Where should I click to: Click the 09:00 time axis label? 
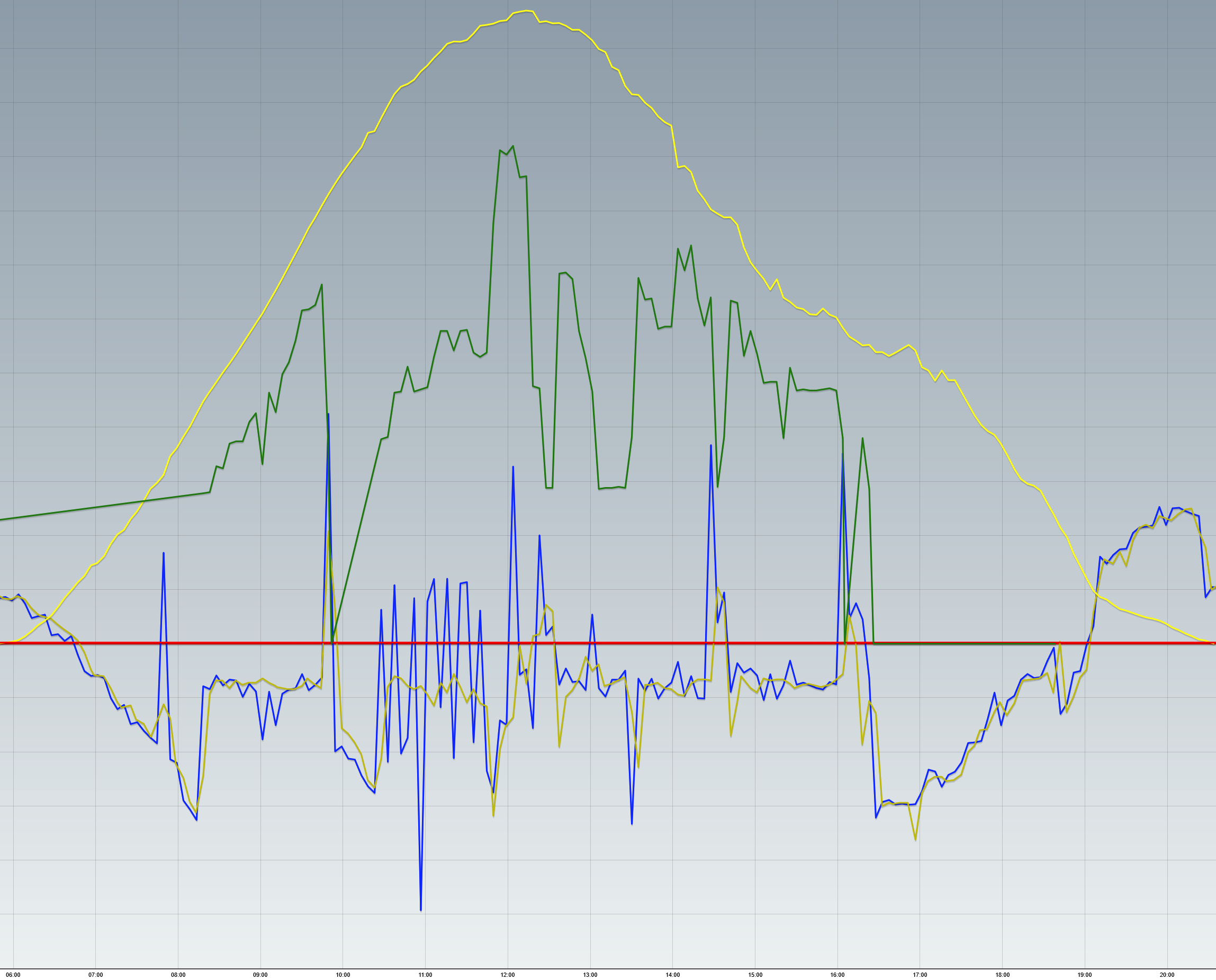(260, 975)
